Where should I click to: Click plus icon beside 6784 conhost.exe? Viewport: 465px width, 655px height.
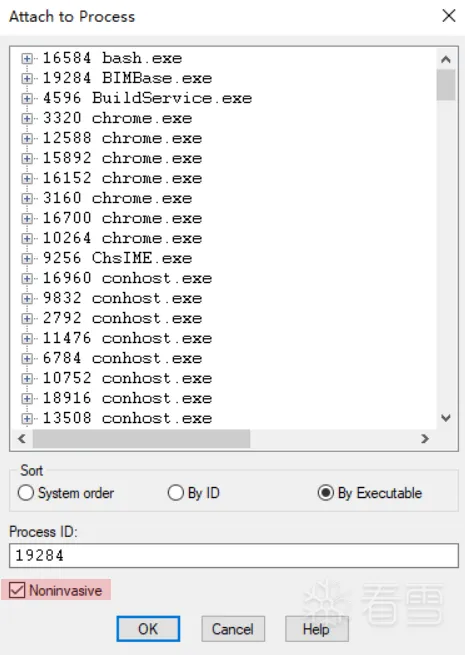pyautogui.click(x=27, y=358)
